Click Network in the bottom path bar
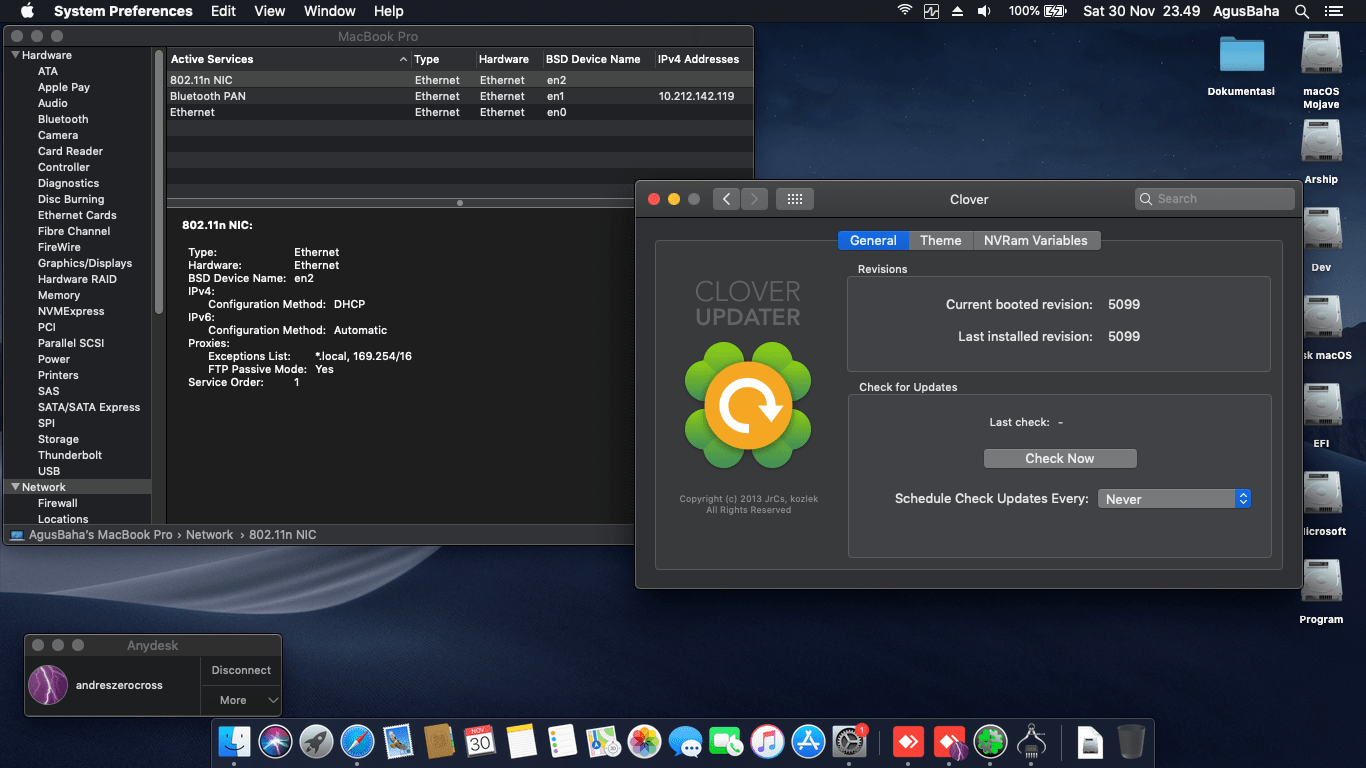 (209, 535)
